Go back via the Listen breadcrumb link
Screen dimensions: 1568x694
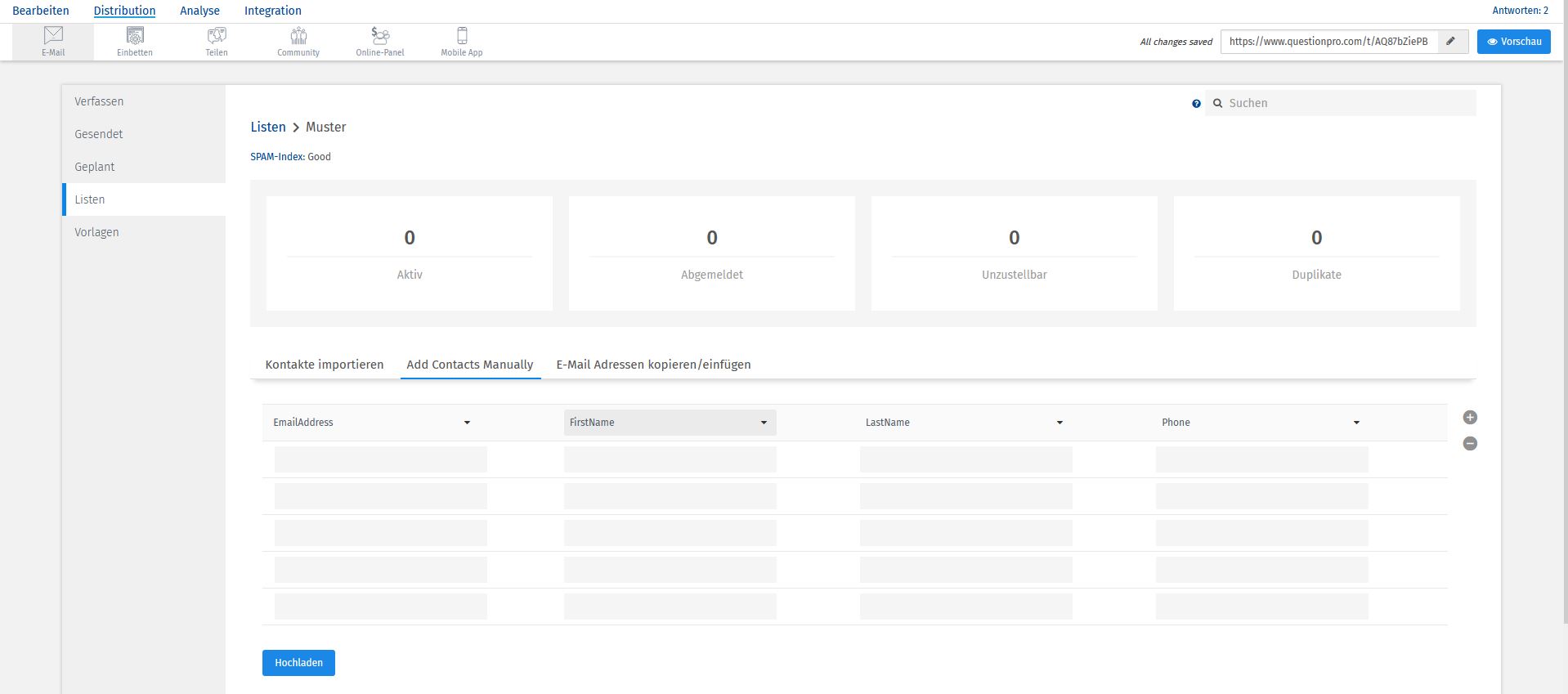click(x=268, y=128)
